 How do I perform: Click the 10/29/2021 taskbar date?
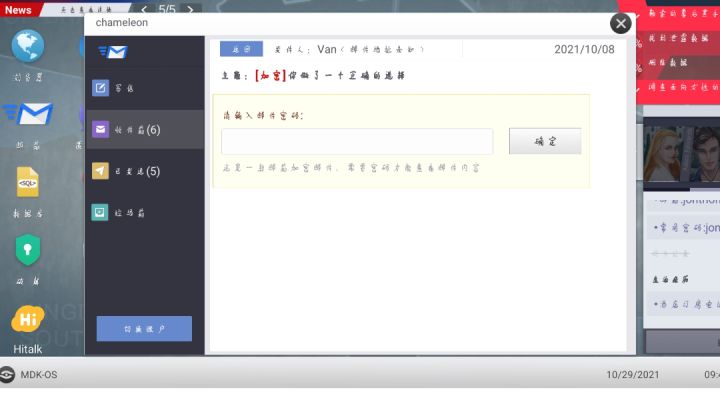click(x=632, y=375)
